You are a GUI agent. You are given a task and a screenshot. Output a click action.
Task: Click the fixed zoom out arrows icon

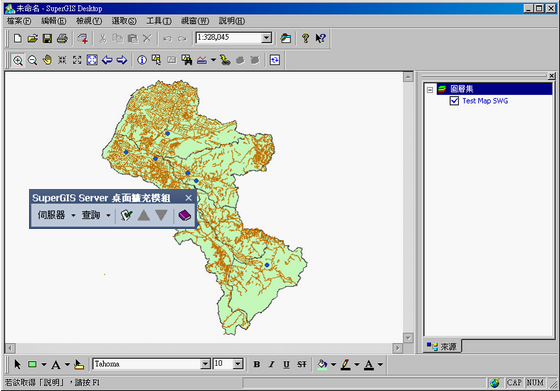point(77,60)
